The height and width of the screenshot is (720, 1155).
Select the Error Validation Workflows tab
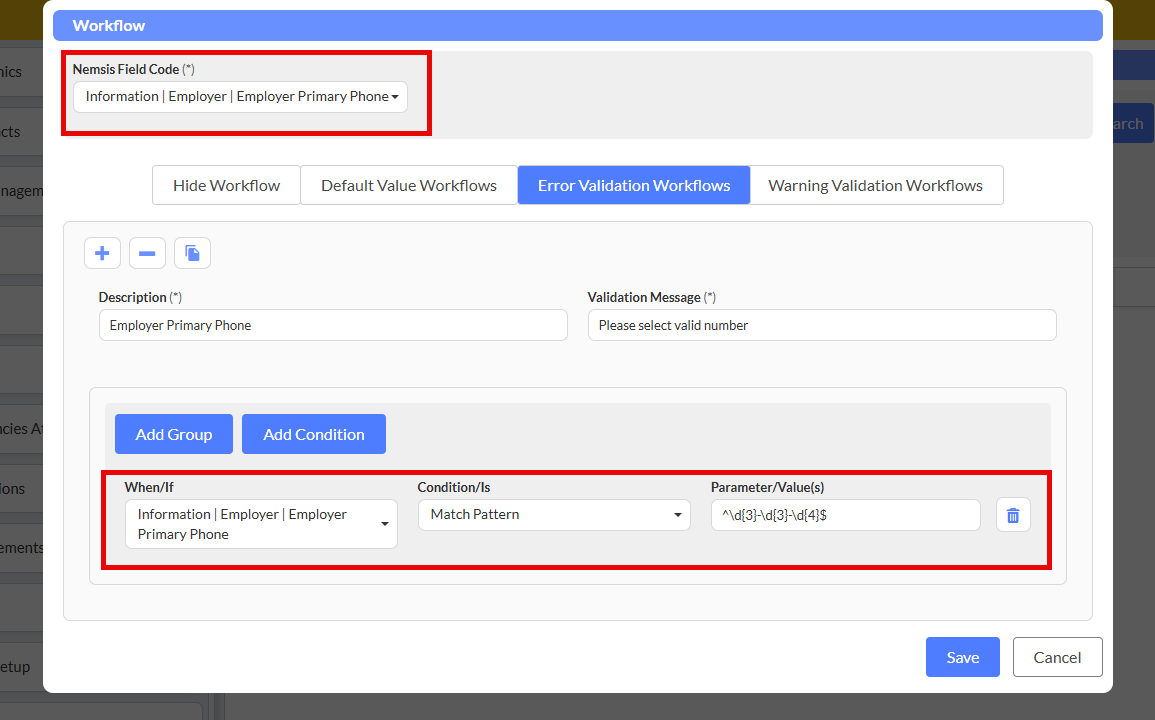(x=634, y=185)
